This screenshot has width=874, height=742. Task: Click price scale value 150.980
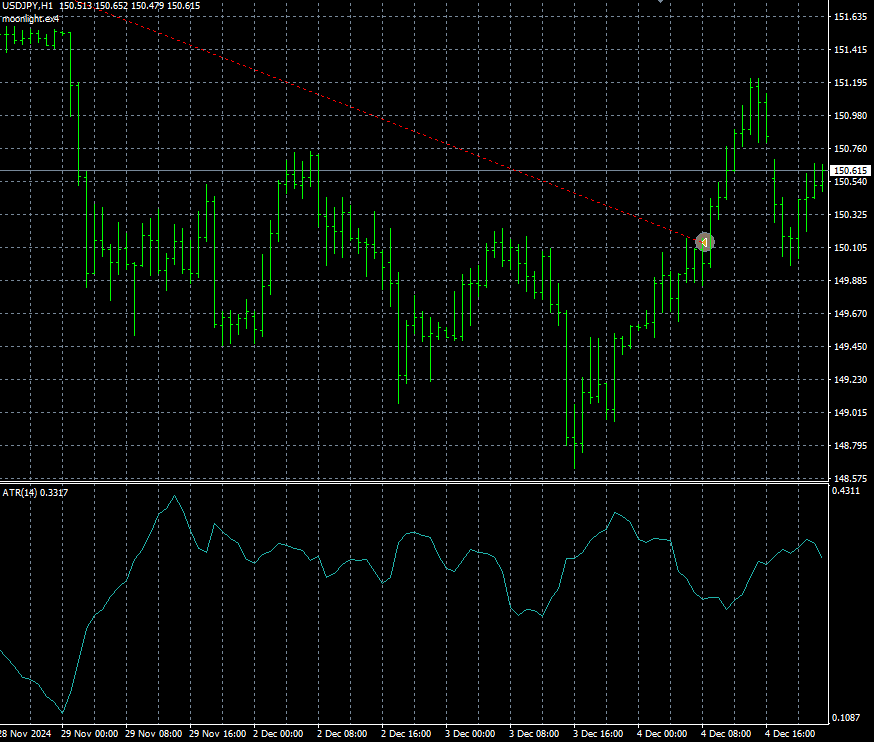(x=850, y=115)
